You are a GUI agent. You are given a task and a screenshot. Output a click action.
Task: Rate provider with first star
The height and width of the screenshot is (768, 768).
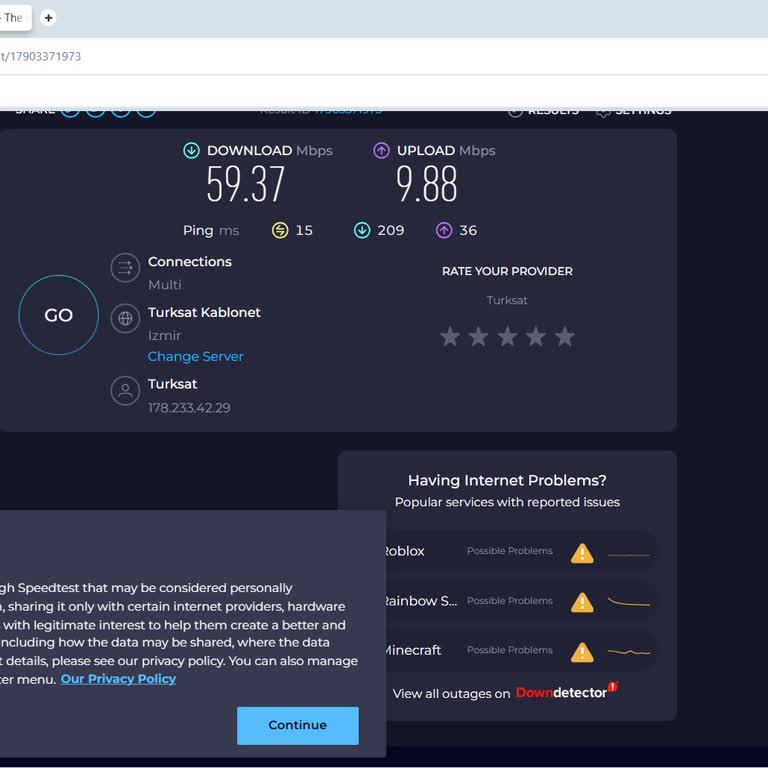[450, 337]
